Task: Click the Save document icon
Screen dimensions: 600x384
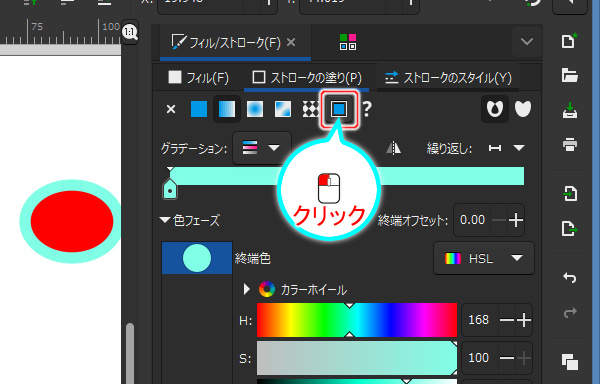Action: pyautogui.click(x=569, y=110)
